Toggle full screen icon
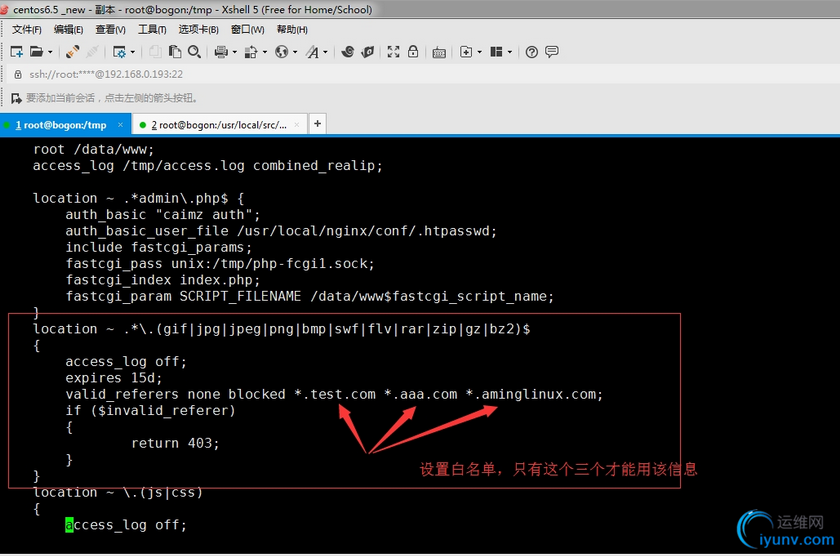840x556 pixels. (x=393, y=52)
